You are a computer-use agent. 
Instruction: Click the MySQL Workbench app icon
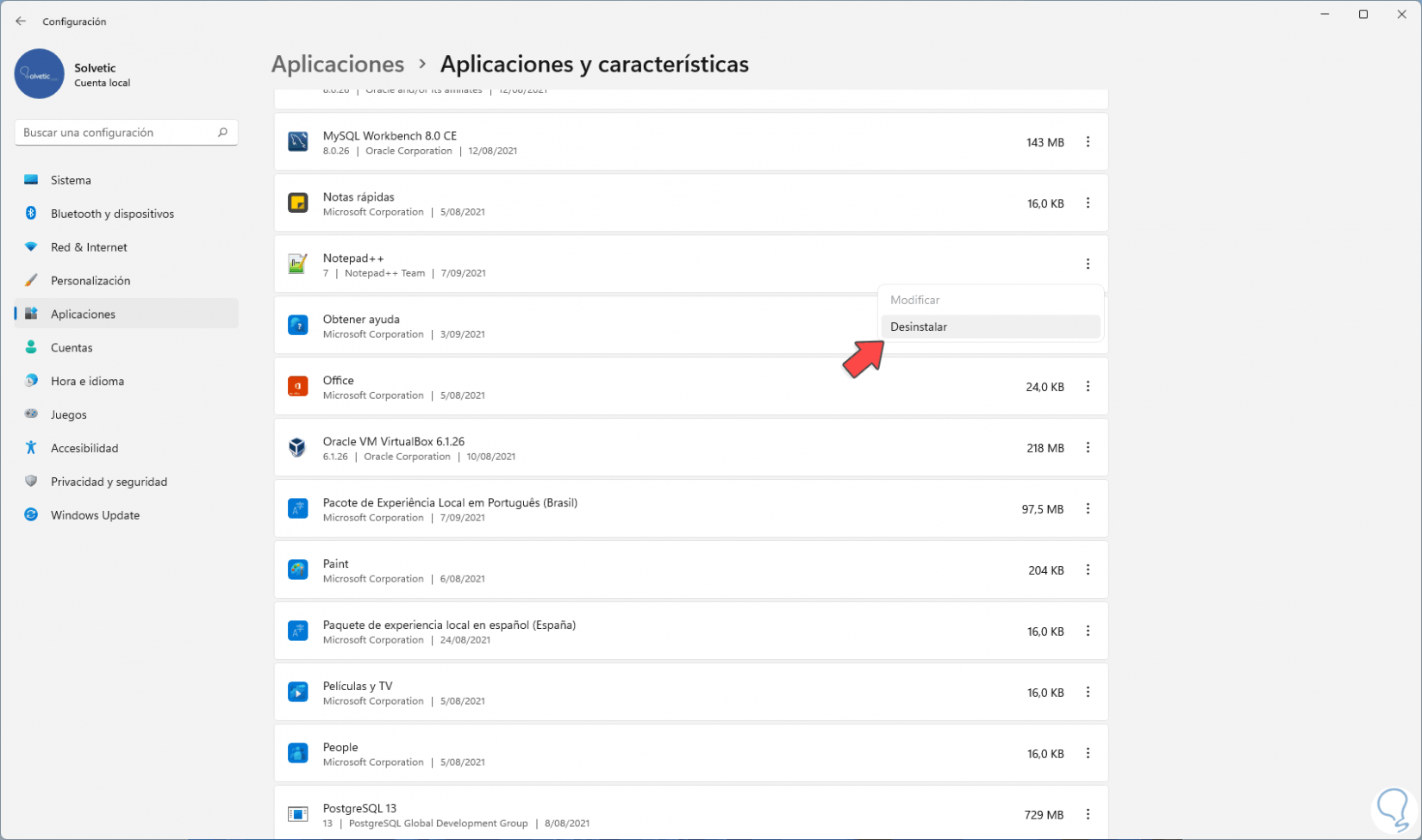coord(298,142)
